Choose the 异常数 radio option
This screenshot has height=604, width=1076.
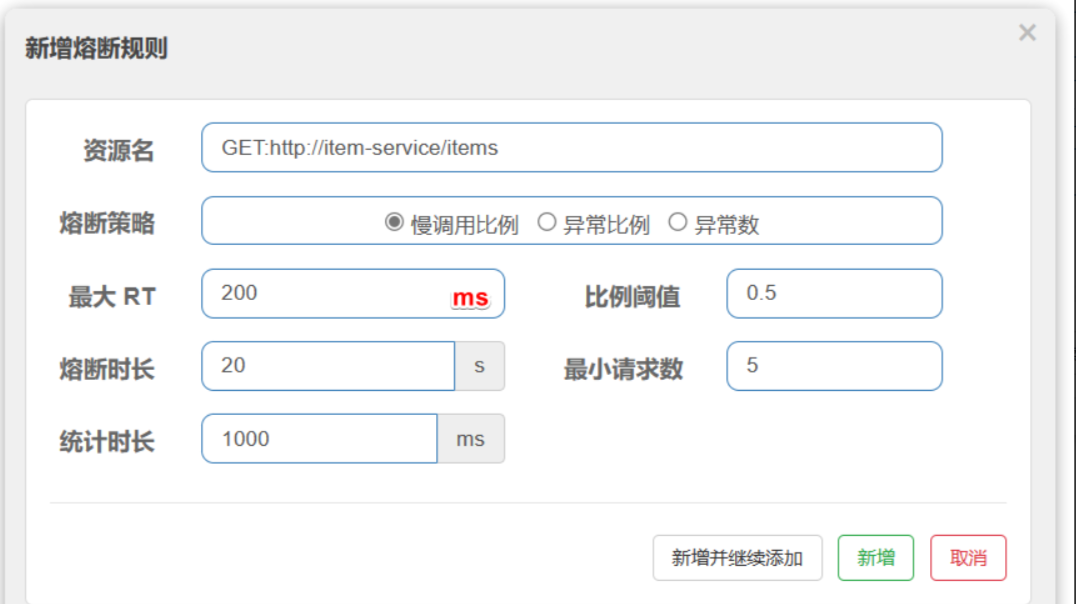678,223
